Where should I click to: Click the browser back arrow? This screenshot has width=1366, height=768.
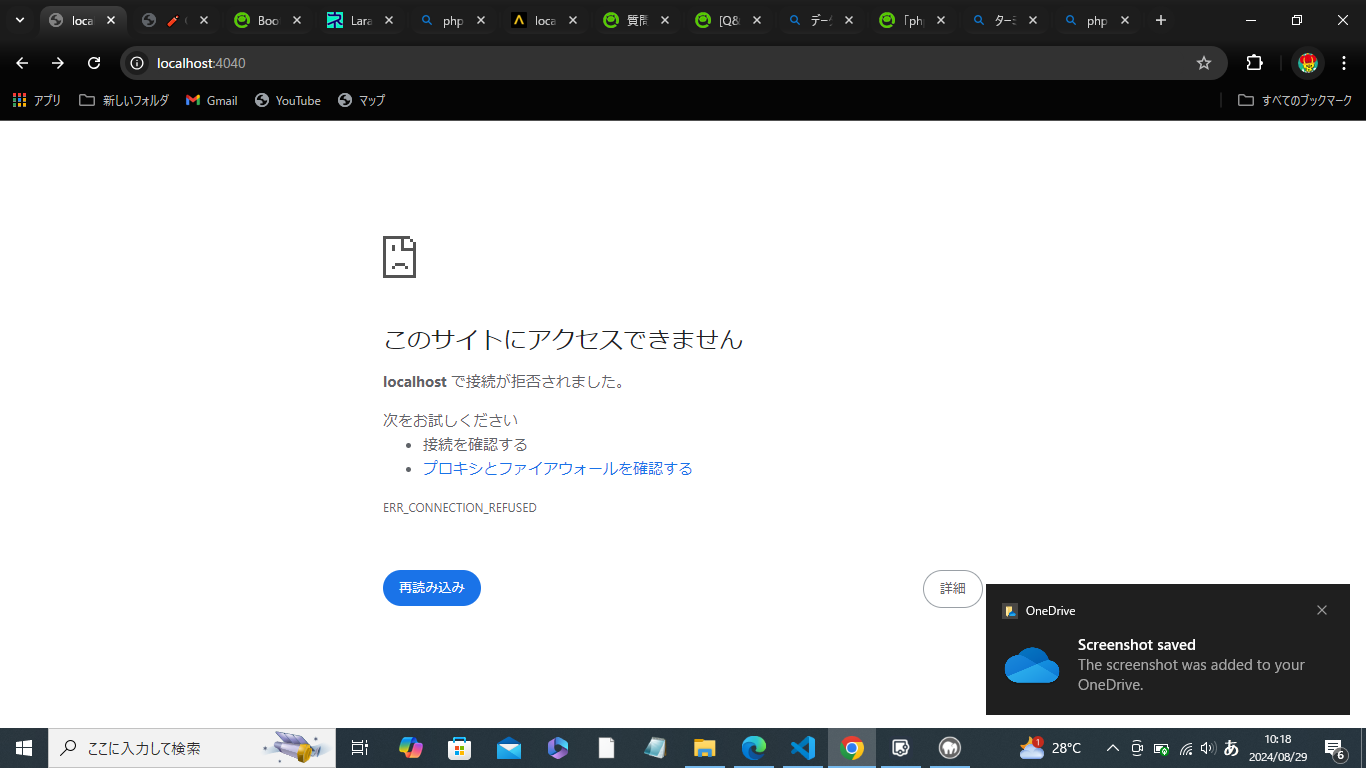[x=22, y=63]
